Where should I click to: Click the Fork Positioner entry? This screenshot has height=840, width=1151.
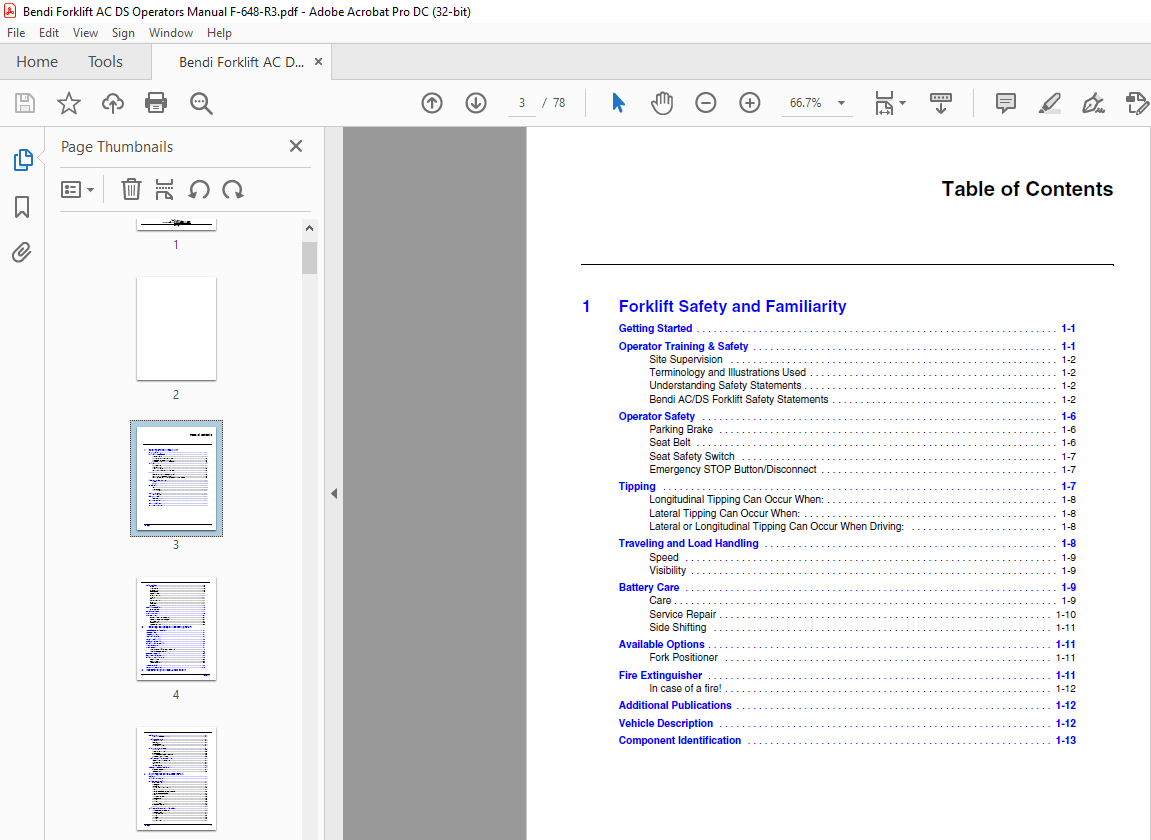(683, 657)
